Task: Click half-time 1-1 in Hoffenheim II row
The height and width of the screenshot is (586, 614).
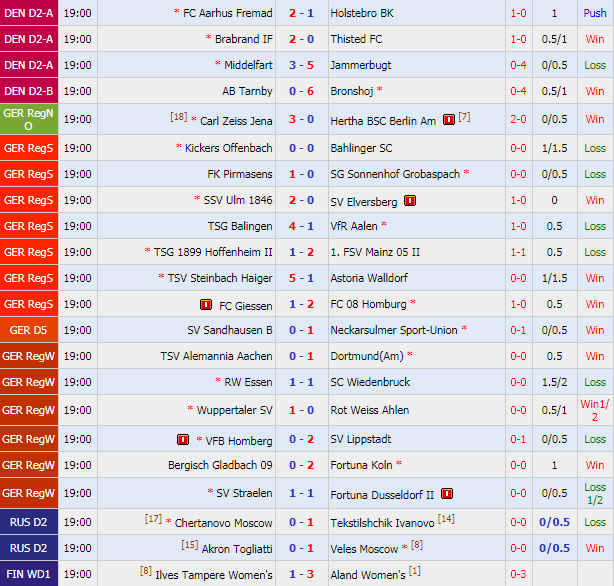Action: [x=518, y=252]
